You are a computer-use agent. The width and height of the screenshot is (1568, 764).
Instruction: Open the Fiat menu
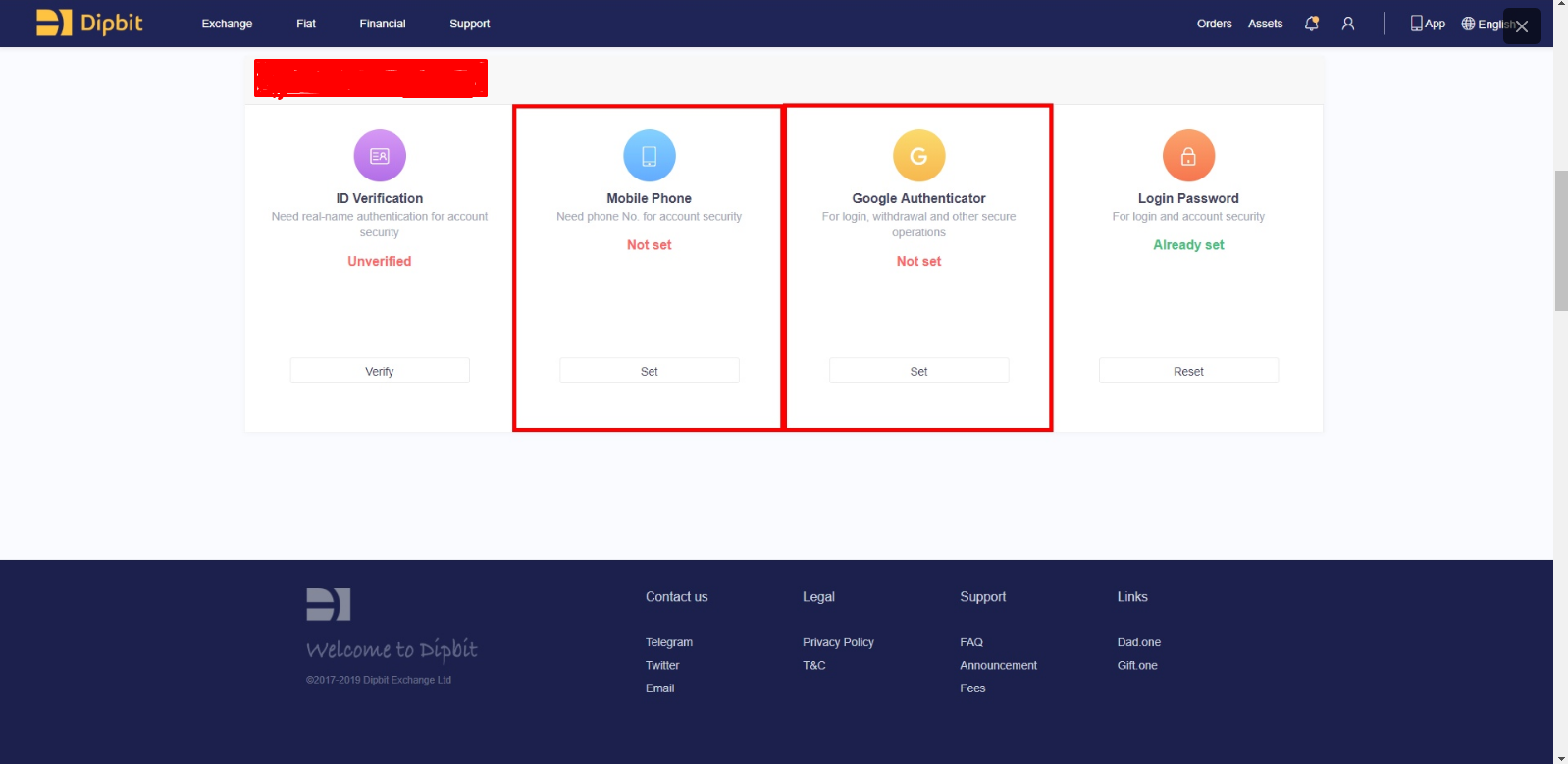(306, 24)
